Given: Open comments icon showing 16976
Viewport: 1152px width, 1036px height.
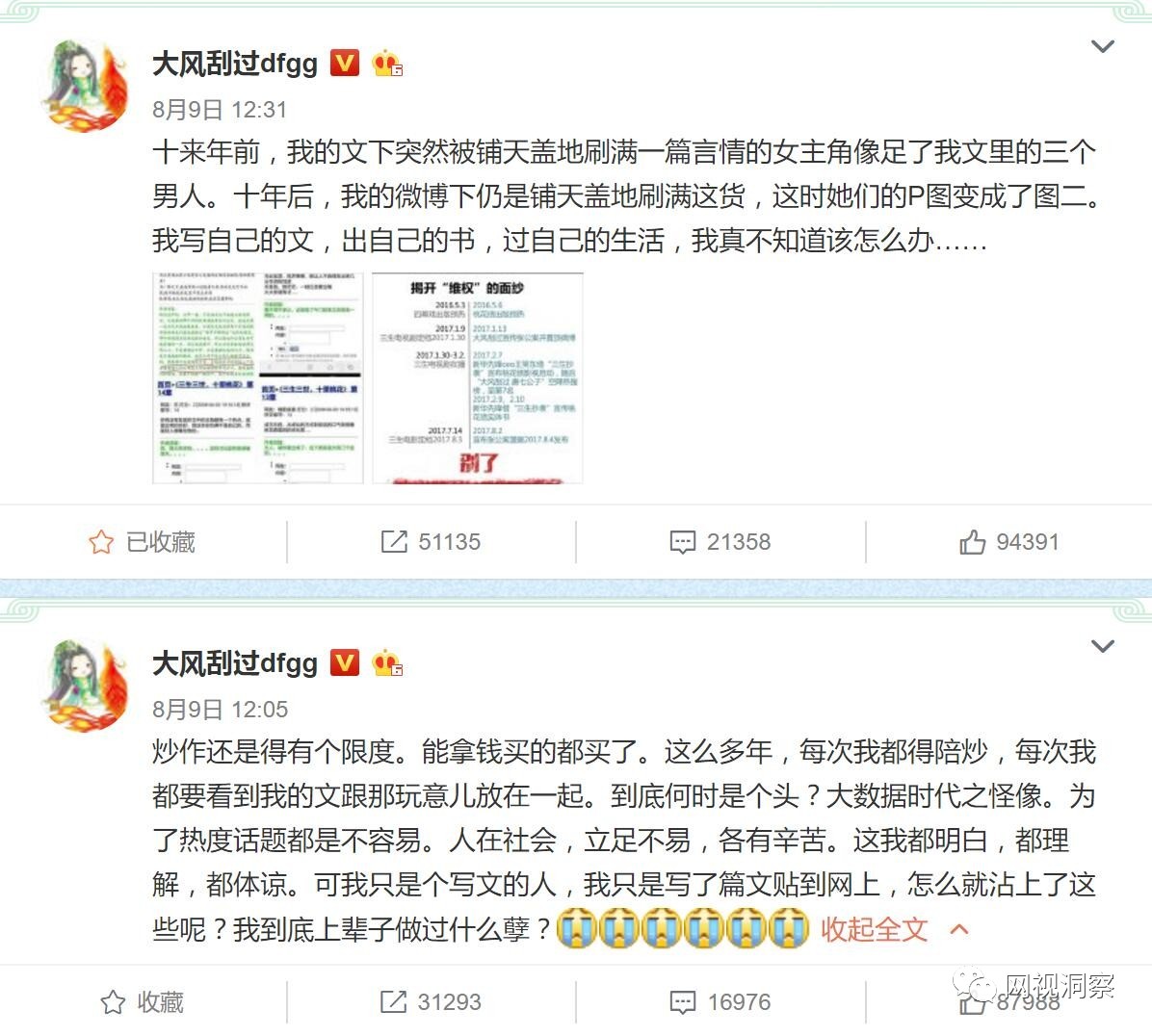Looking at the screenshot, I should [x=683, y=1001].
